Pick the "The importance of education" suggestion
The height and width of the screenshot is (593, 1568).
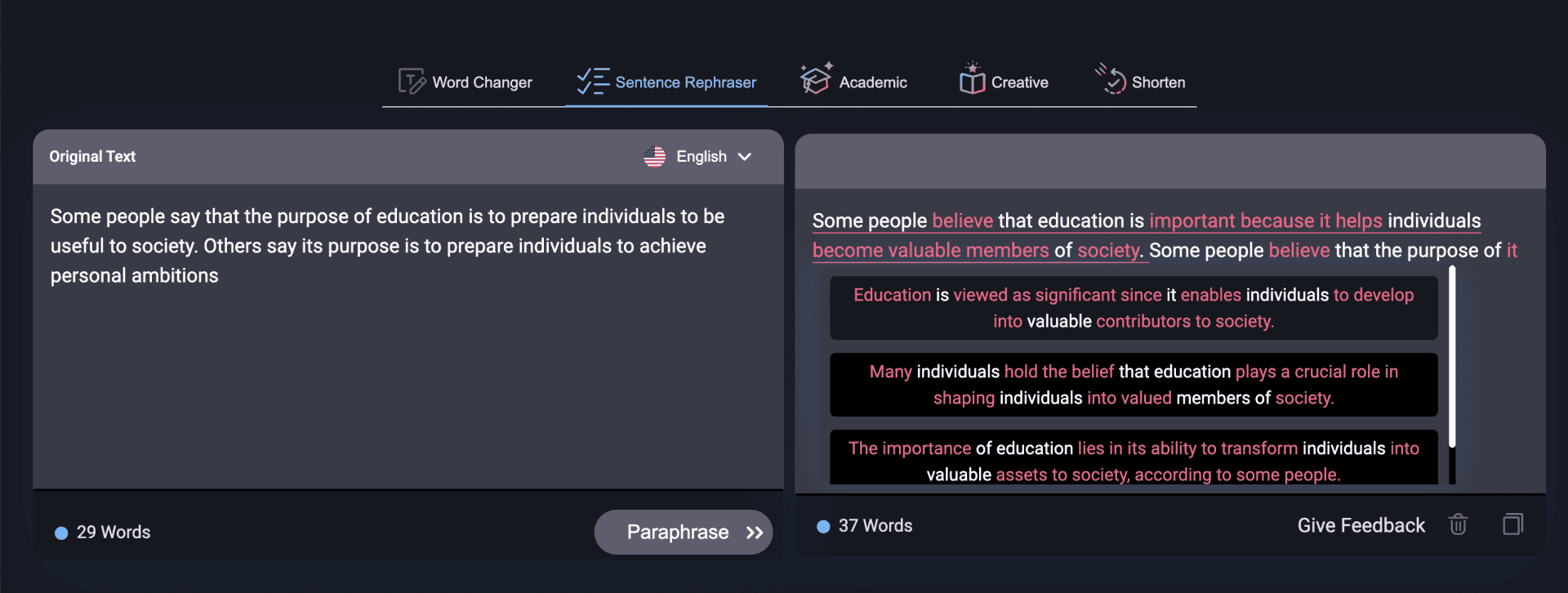(1134, 460)
